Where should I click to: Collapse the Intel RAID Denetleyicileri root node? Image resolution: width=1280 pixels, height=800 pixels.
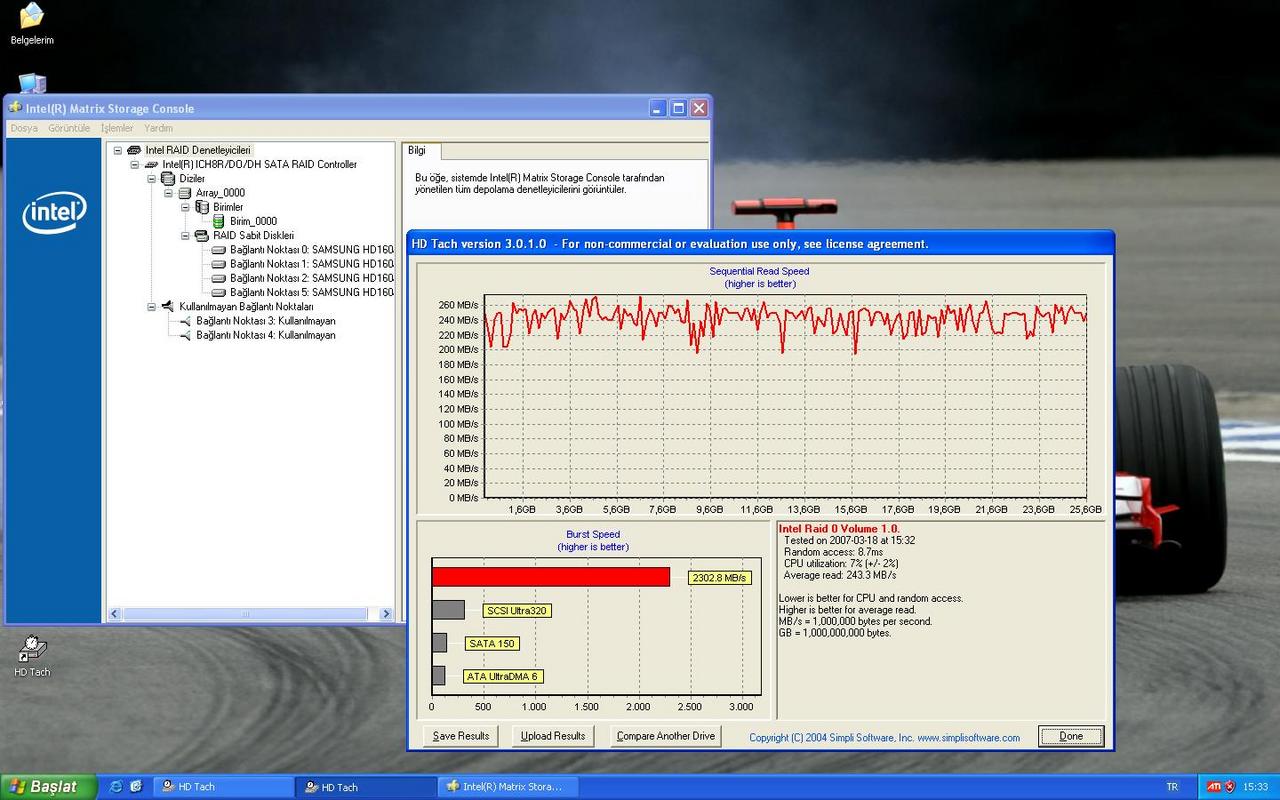coord(118,150)
